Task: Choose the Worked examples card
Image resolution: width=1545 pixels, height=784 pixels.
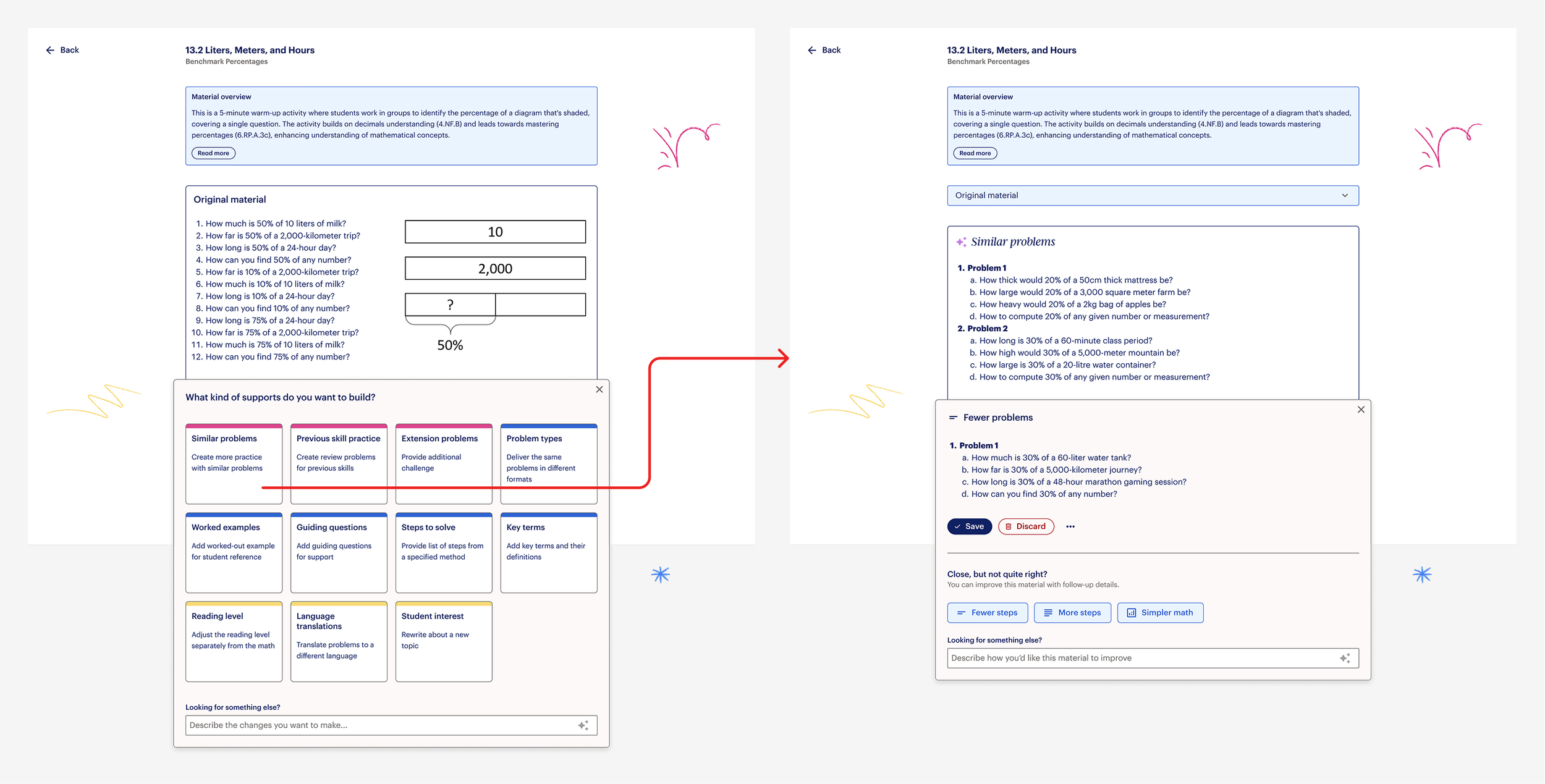Action: [x=234, y=552]
